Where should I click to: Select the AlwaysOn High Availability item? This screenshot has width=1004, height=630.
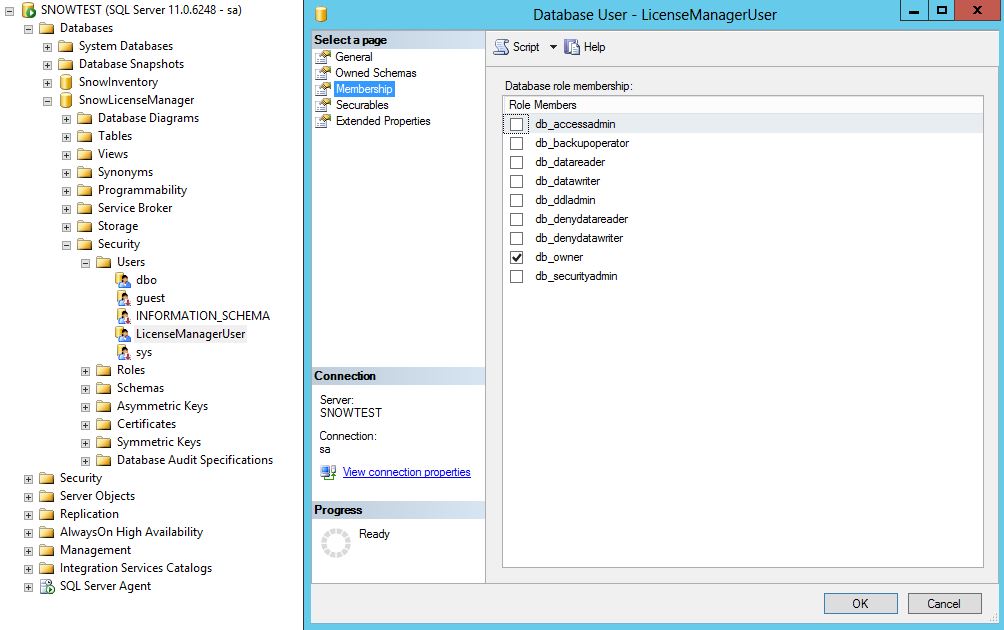click(131, 532)
